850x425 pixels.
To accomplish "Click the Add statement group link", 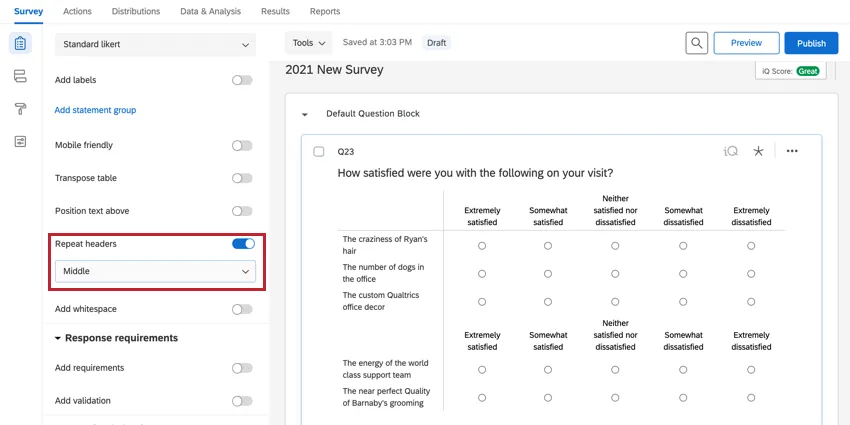I will [x=95, y=110].
